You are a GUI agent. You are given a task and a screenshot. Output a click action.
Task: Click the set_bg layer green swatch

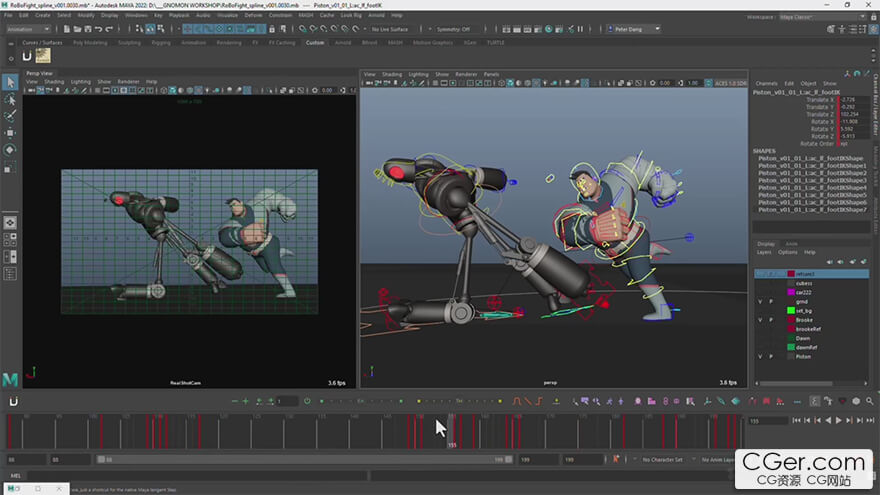(791, 311)
